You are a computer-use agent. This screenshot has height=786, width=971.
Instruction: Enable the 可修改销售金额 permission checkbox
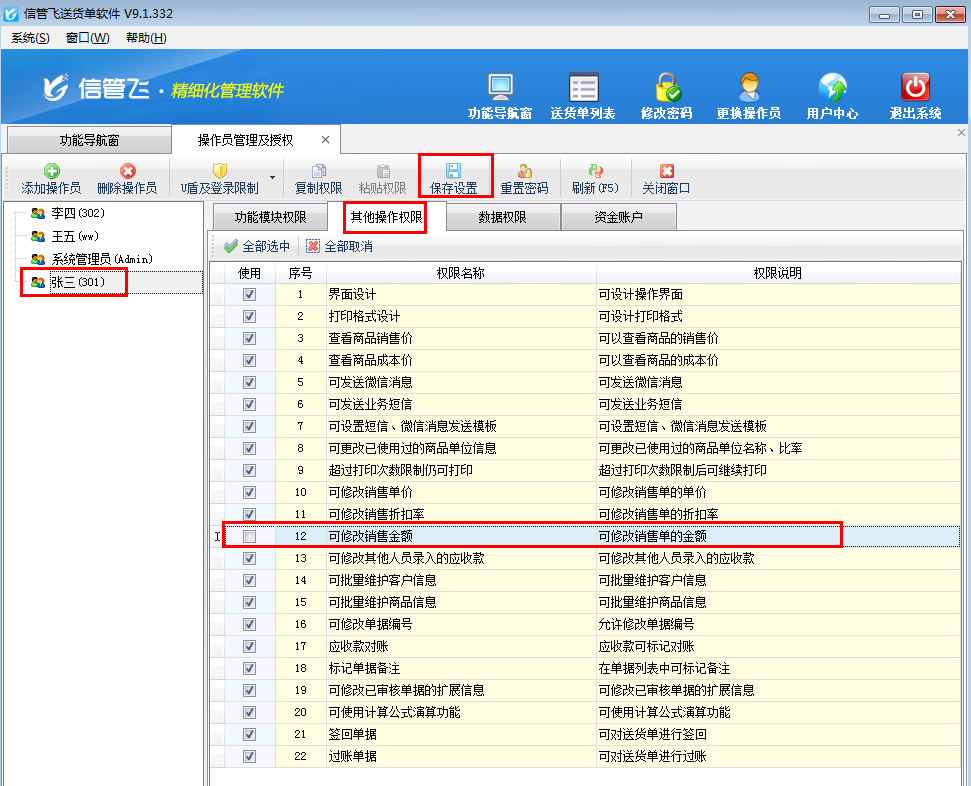pyautogui.click(x=248, y=536)
